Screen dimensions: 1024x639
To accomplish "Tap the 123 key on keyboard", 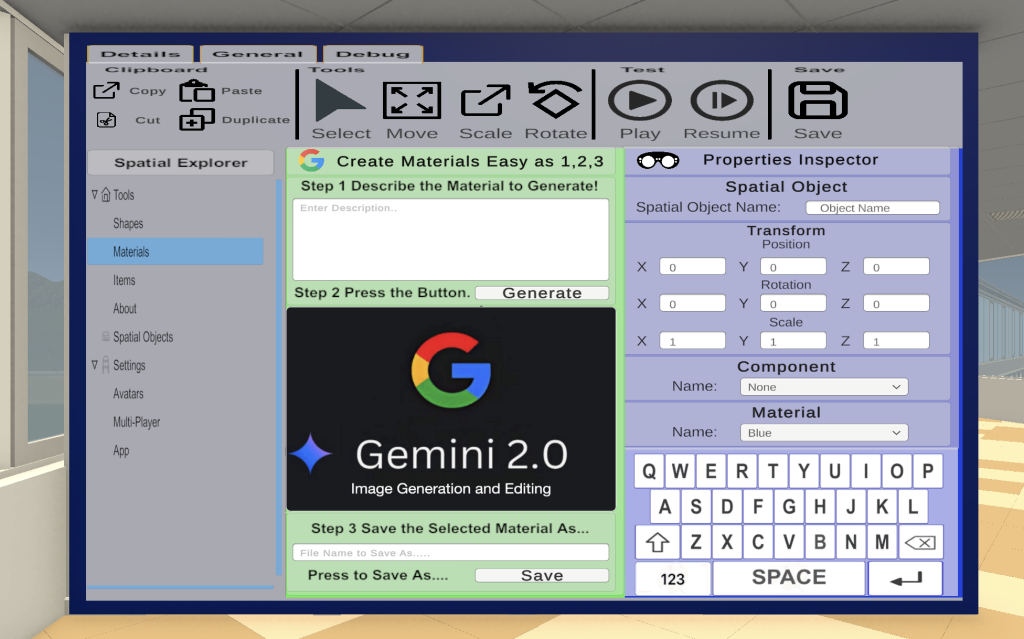I will [673, 578].
